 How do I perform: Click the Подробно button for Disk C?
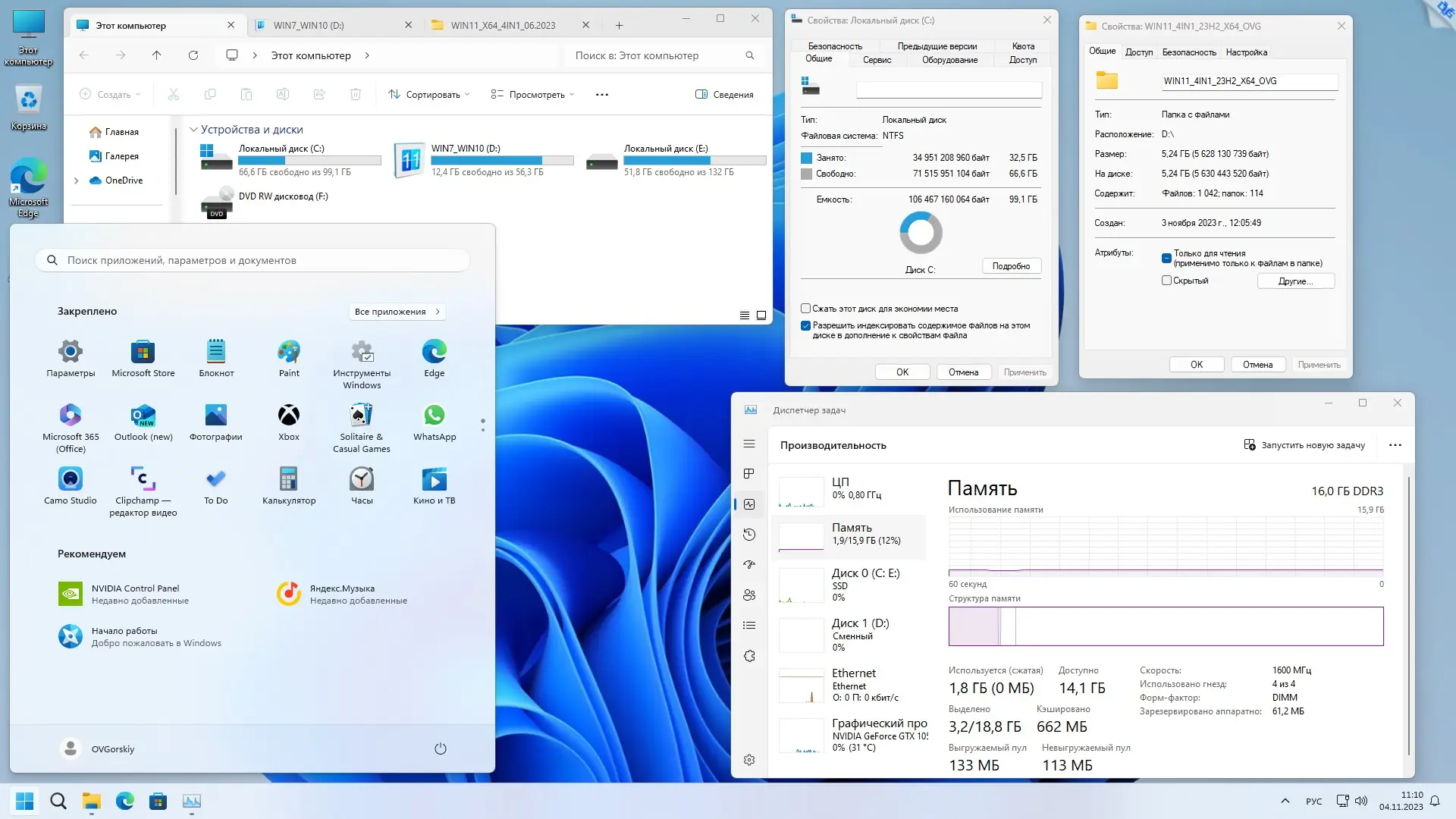coord(1011,266)
